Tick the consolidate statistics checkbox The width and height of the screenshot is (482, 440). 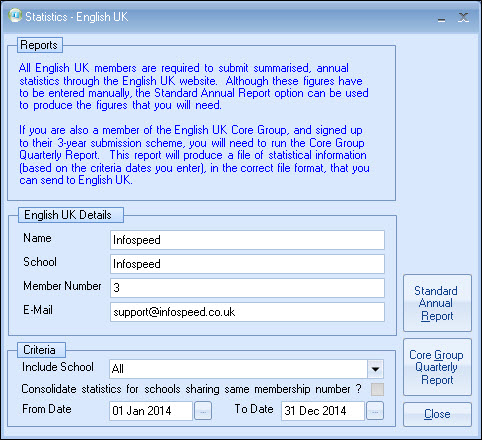[377, 389]
